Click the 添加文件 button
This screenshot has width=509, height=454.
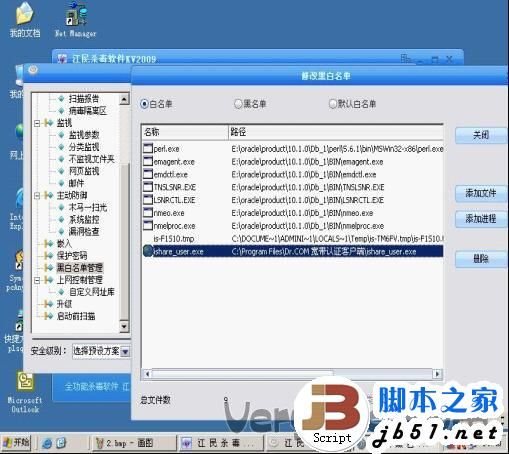481,193
